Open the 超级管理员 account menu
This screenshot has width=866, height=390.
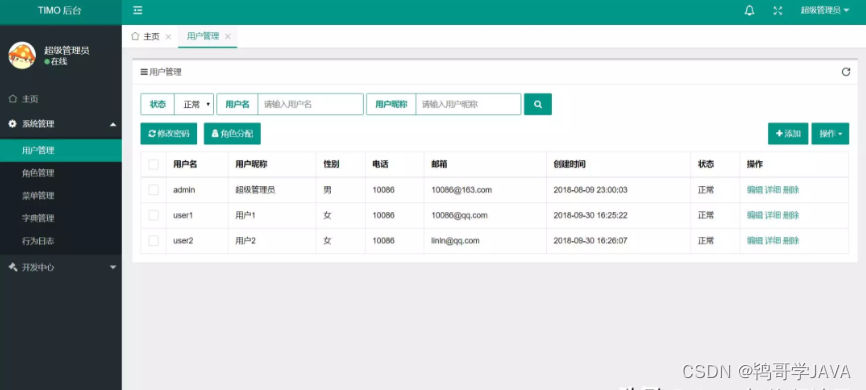coord(825,10)
